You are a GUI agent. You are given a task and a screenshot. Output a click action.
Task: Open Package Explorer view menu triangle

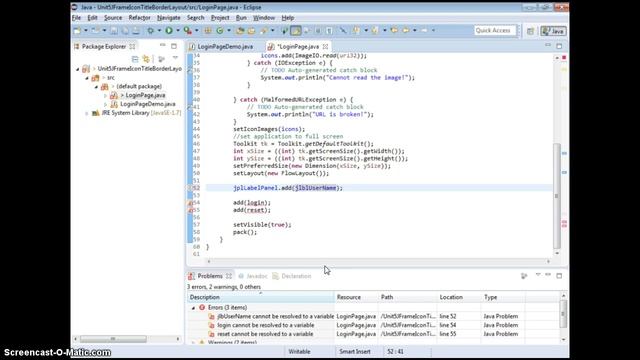[x=175, y=58]
